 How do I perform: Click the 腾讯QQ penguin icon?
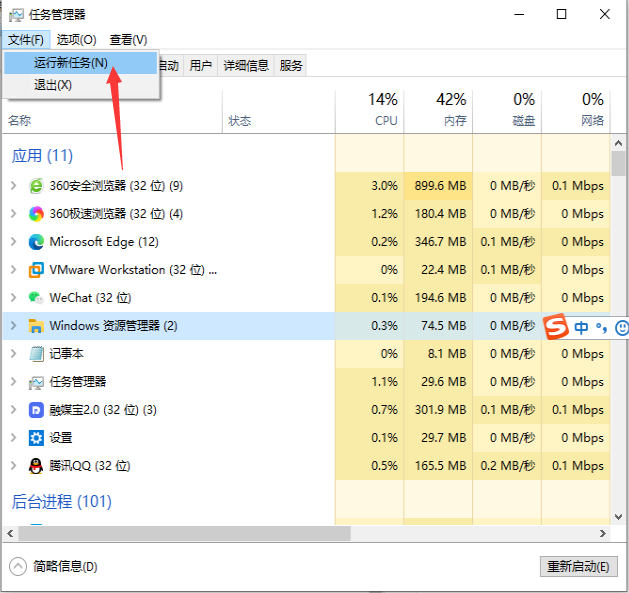[x=36, y=466]
